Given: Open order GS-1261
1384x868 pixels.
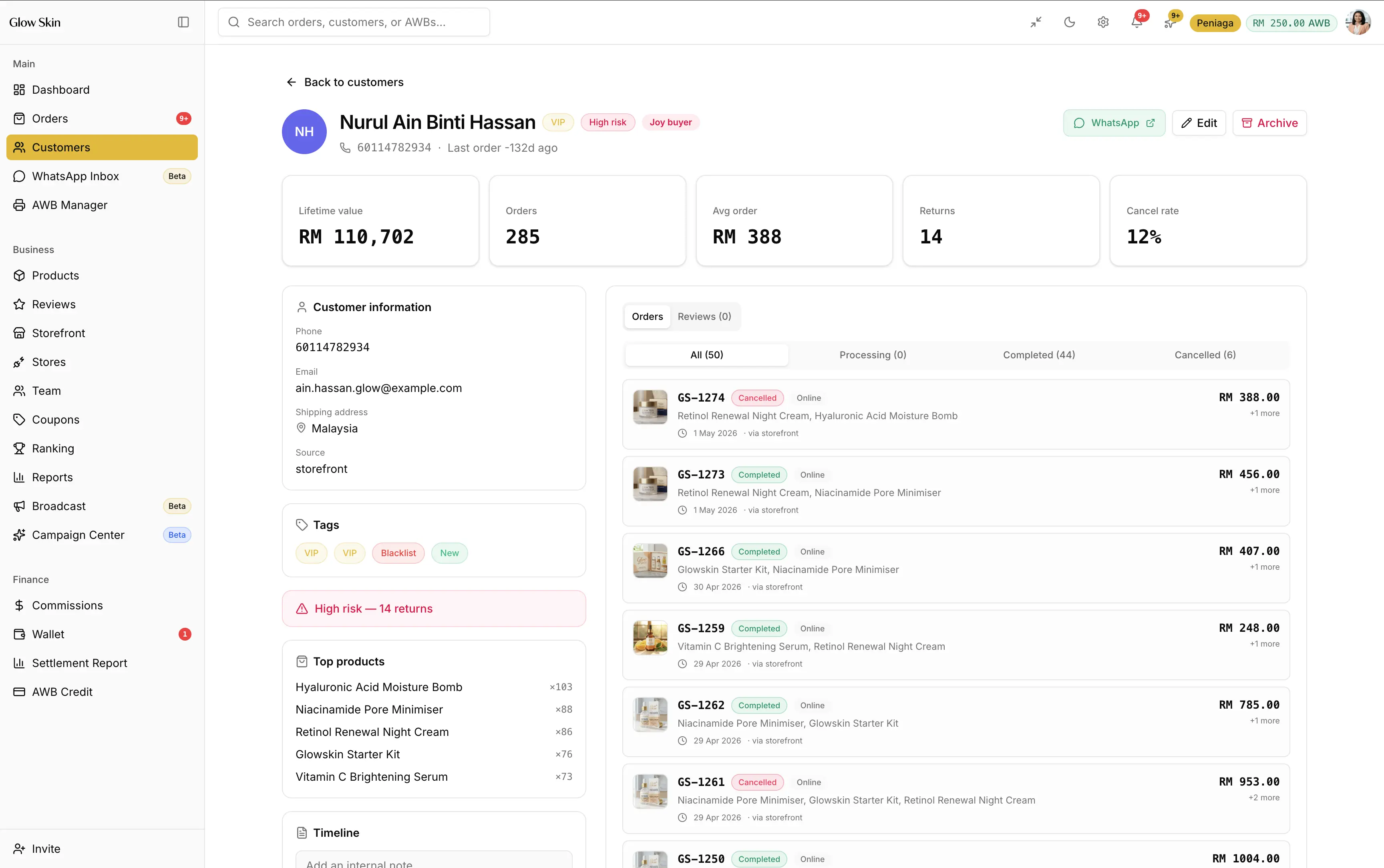Looking at the screenshot, I should pos(956,799).
